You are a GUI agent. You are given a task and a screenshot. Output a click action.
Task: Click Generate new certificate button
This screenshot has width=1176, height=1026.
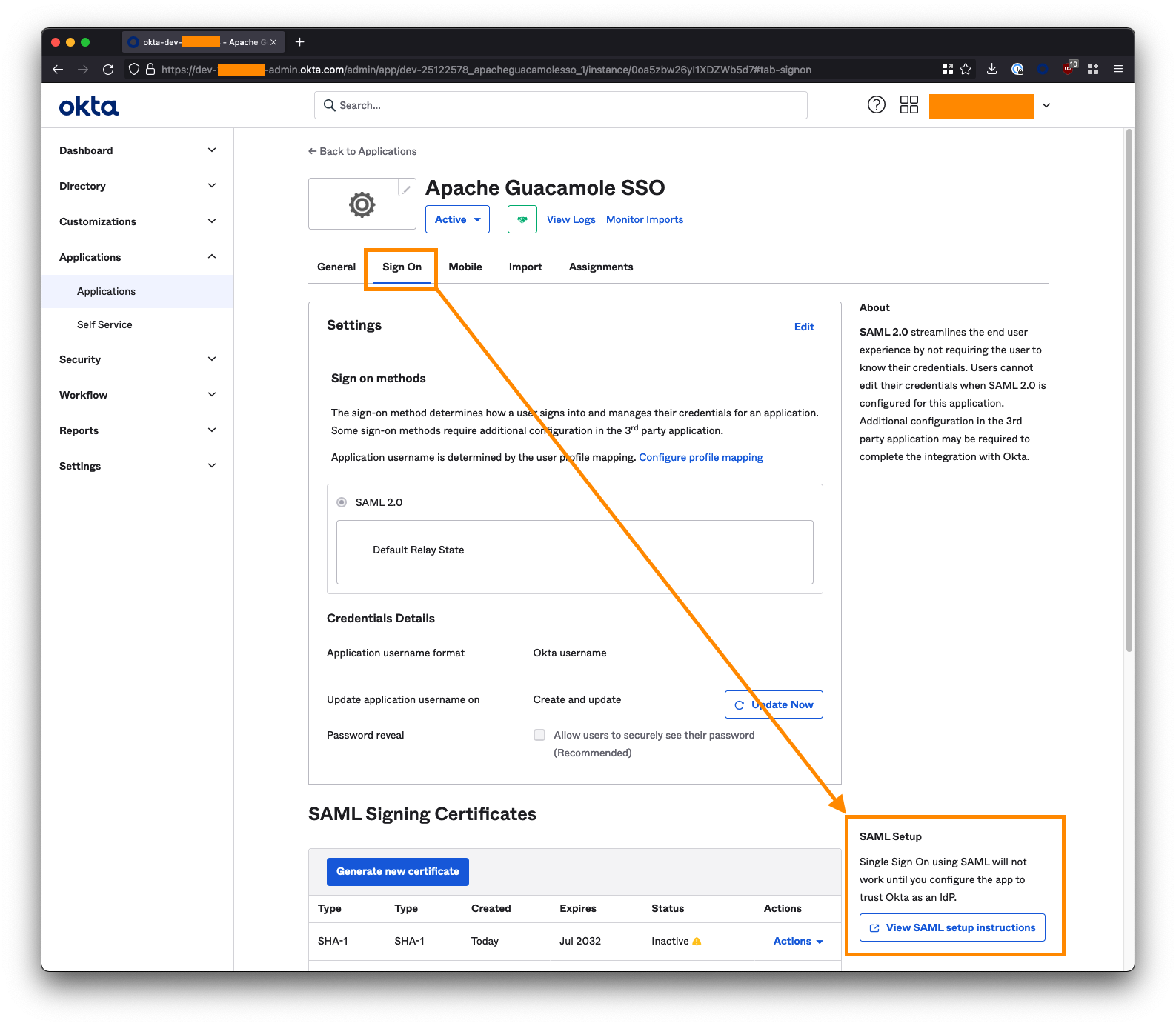(397, 872)
